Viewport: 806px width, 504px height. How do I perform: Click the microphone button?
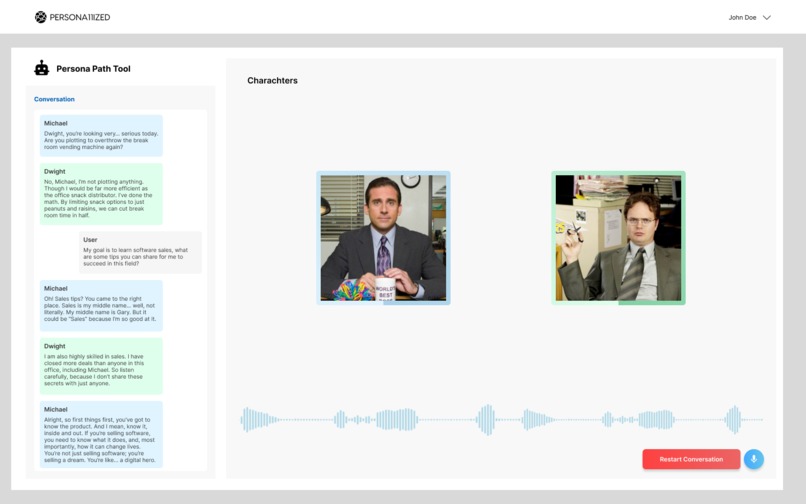click(754, 459)
